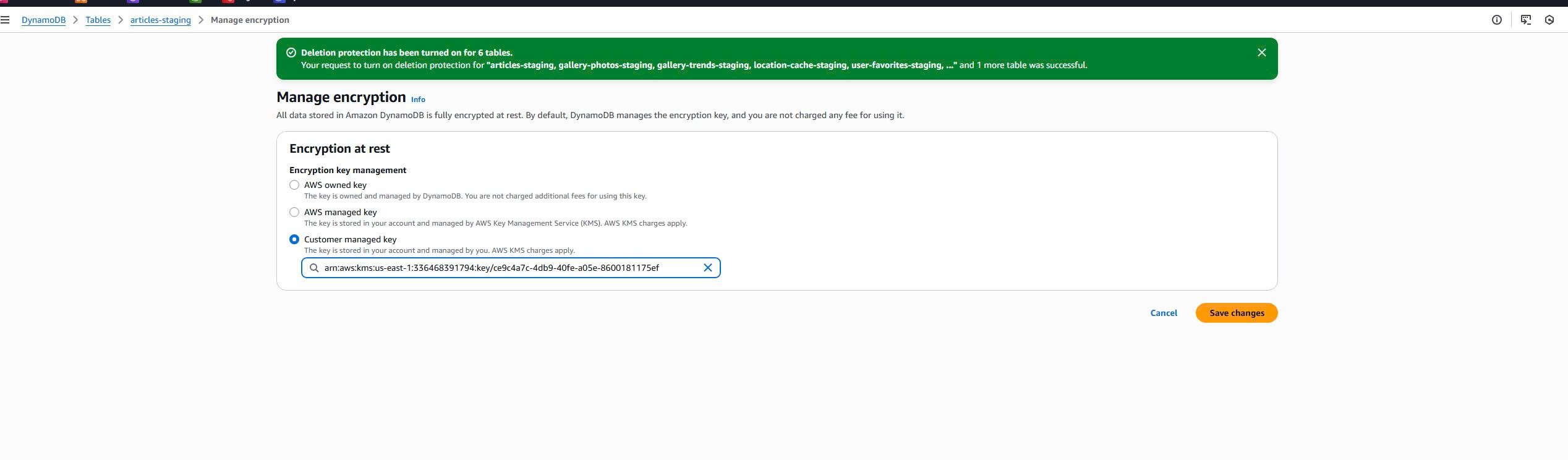Click the Manage encryption page heading

(x=341, y=97)
